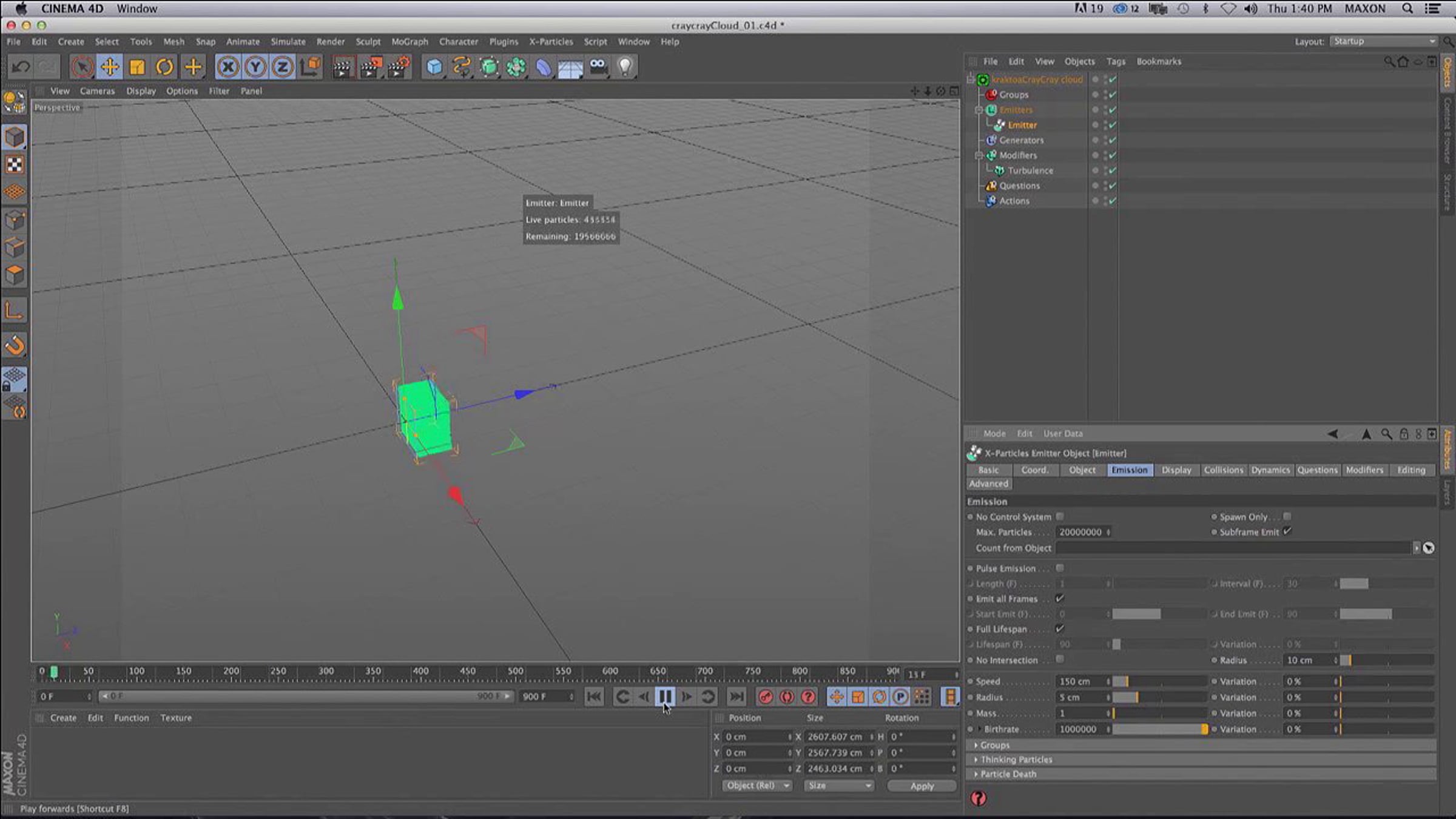This screenshot has height=819, width=1456.
Task: Enable the No Control System checkbox
Action: pyautogui.click(x=1060, y=516)
